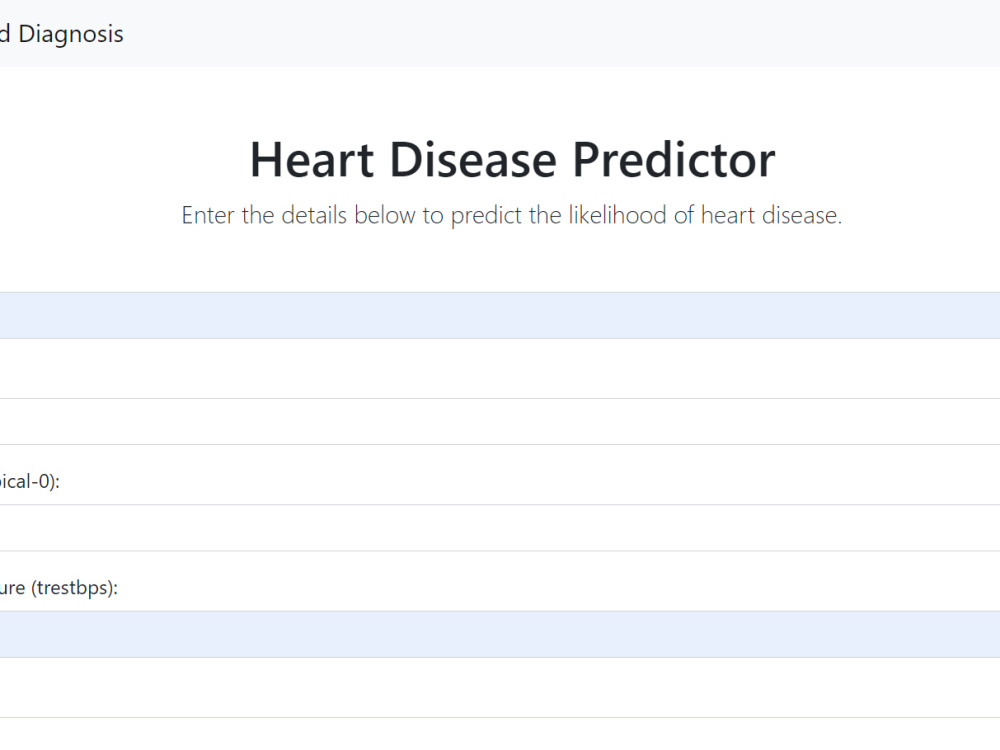This screenshot has height=750, width=1000.
Task: Open the Diagnosis brand link in navbar
Action: coord(62,34)
